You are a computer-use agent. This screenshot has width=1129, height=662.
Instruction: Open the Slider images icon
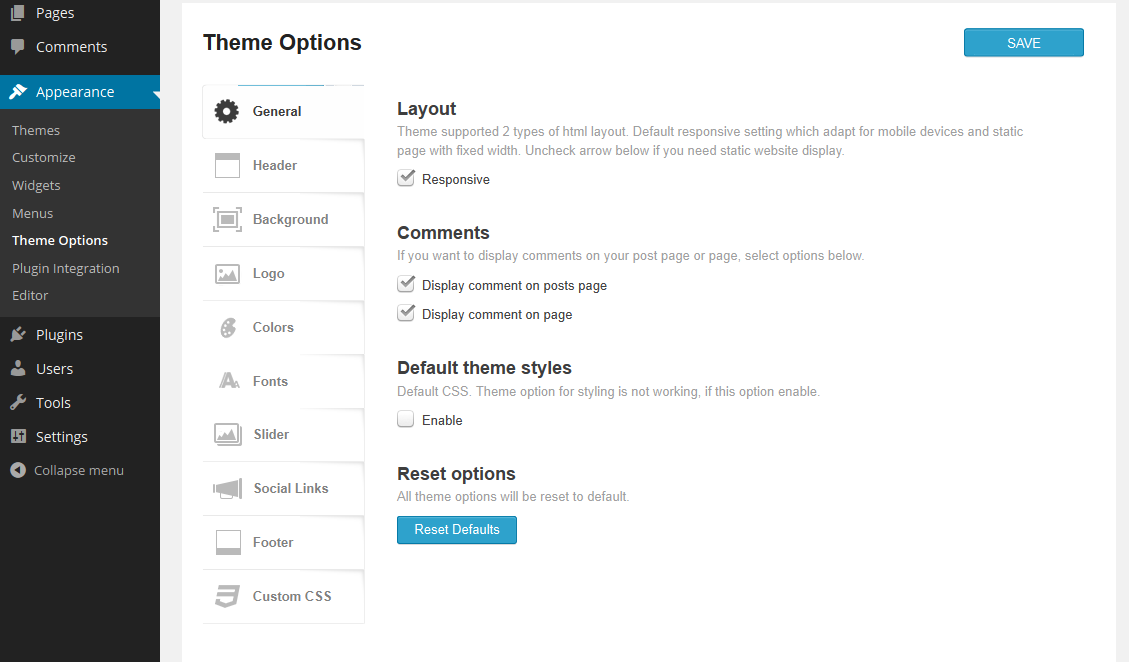227,435
